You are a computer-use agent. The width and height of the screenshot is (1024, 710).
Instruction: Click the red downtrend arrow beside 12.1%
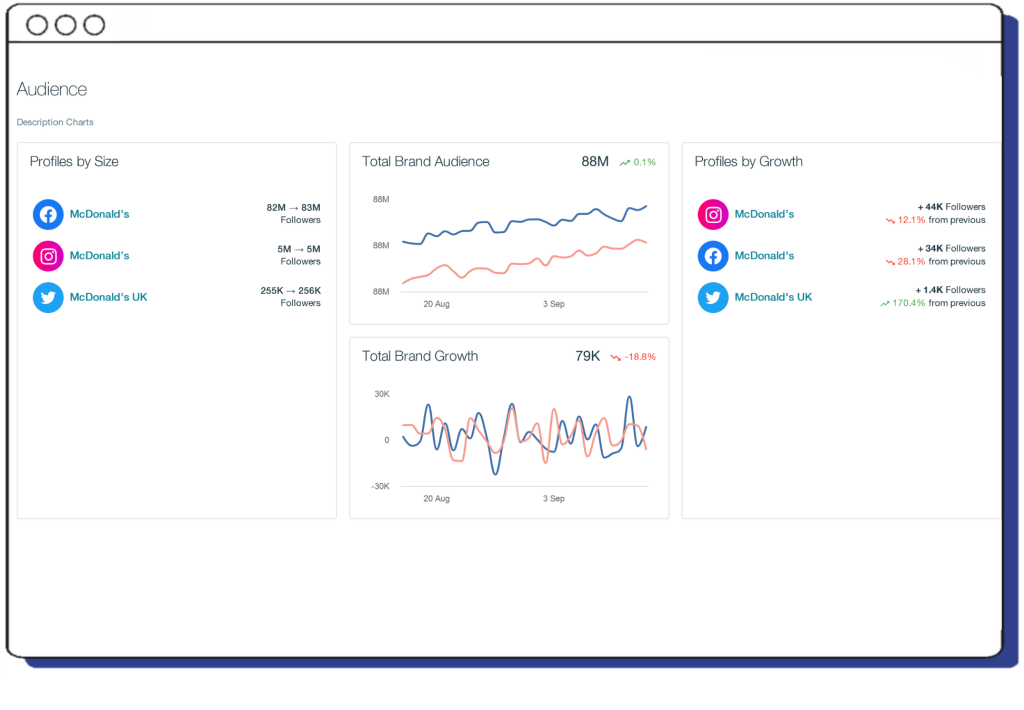pos(890,220)
